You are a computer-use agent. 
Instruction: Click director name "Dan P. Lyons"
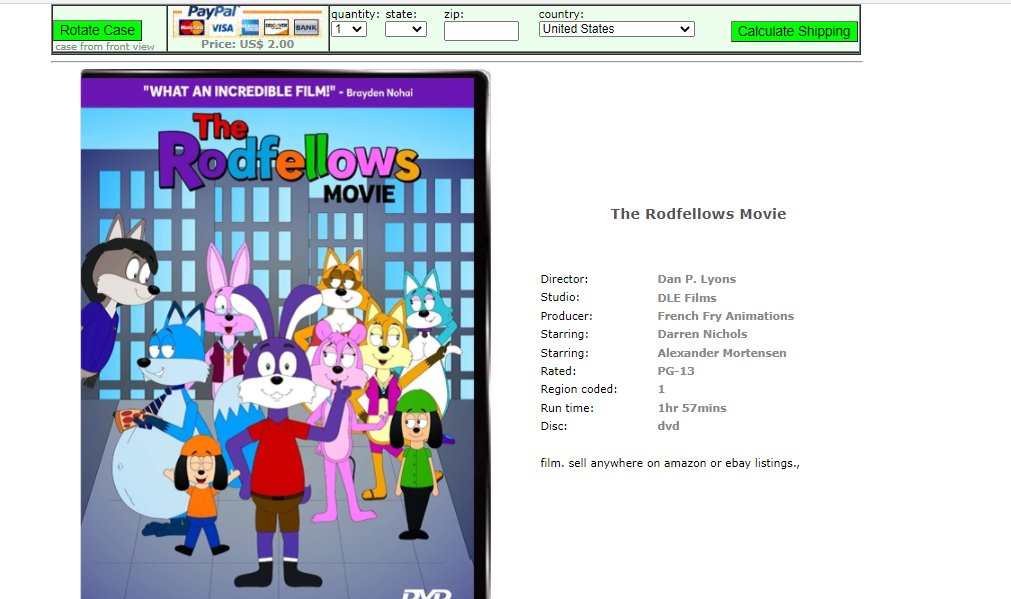(x=696, y=279)
